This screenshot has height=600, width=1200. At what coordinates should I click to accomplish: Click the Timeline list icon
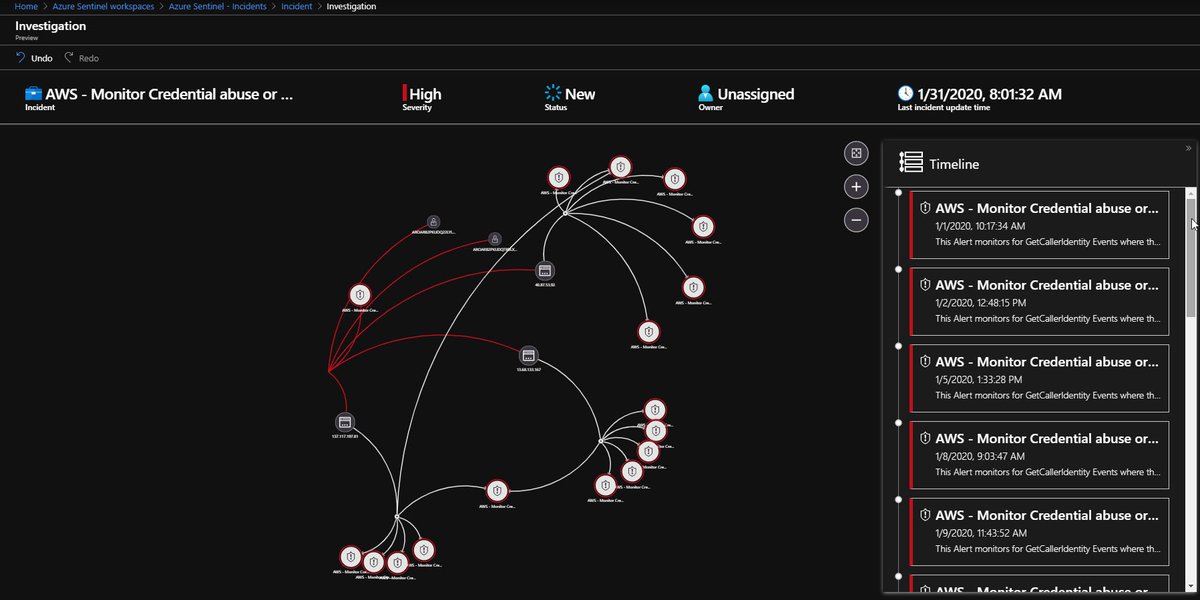pyautogui.click(x=911, y=163)
